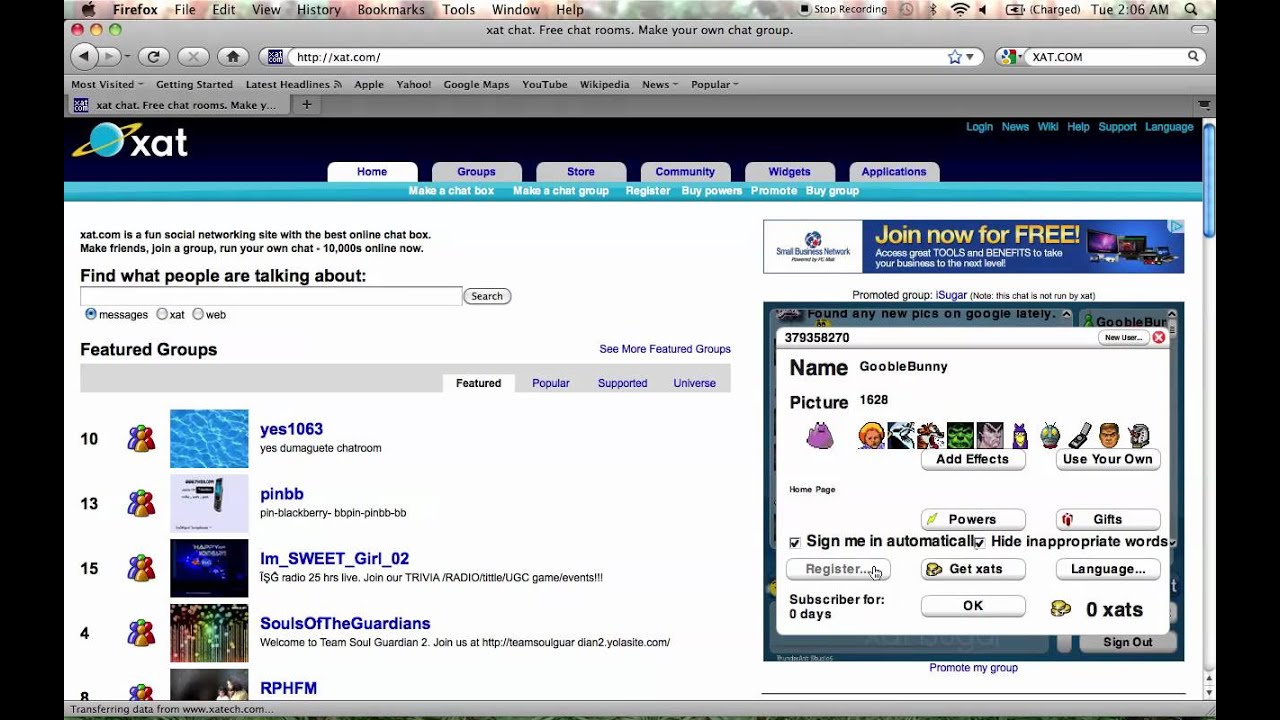The image size is (1280, 720).
Task: Confirm profile with OK button
Action: [x=973, y=606]
